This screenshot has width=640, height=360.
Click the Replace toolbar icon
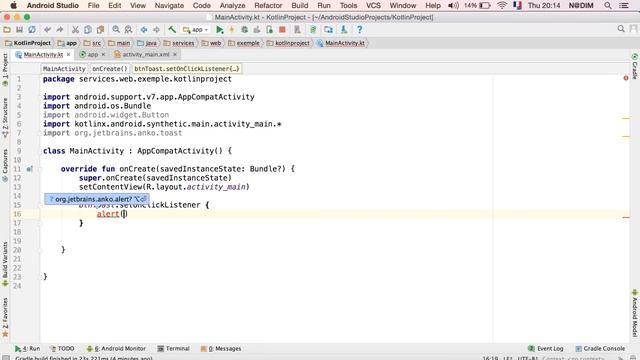pos(128,29)
